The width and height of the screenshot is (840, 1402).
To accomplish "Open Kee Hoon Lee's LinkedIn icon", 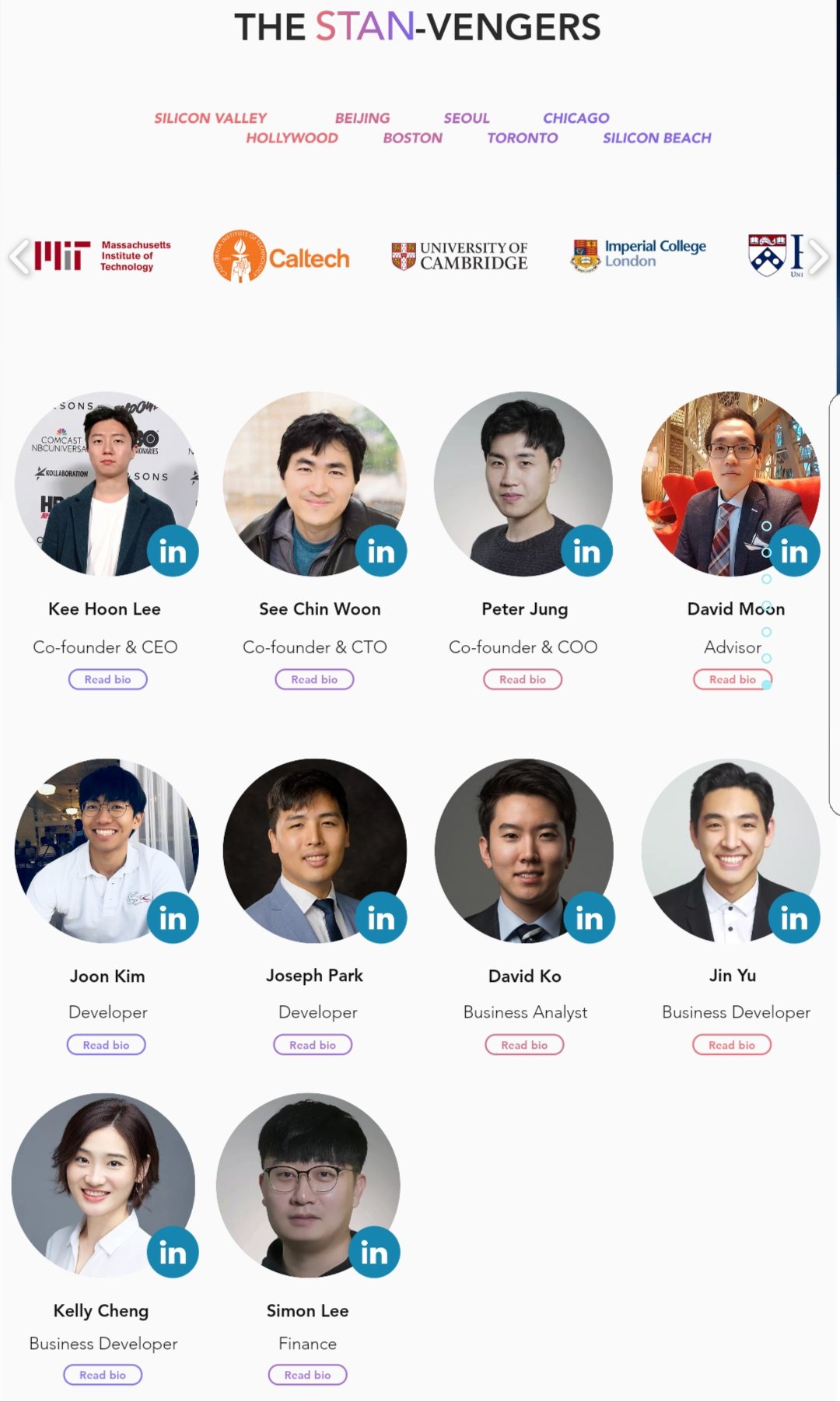I will (173, 551).
